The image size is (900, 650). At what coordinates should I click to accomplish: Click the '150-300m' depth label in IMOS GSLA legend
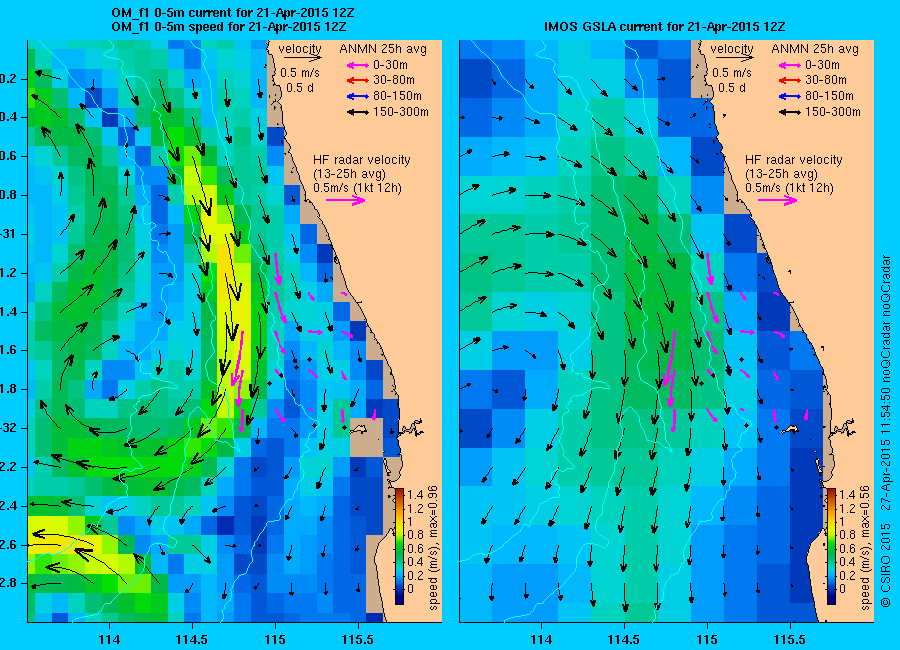(x=832, y=112)
